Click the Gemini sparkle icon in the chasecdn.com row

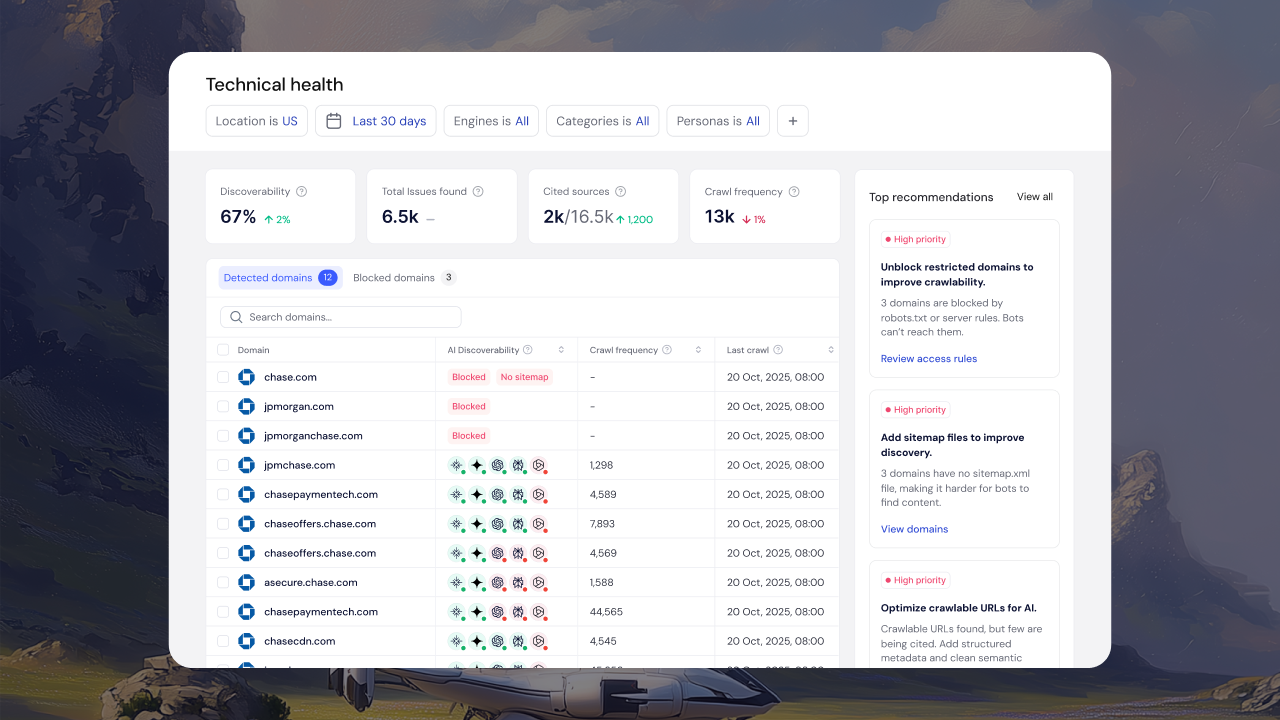click(x=477, y=641)
